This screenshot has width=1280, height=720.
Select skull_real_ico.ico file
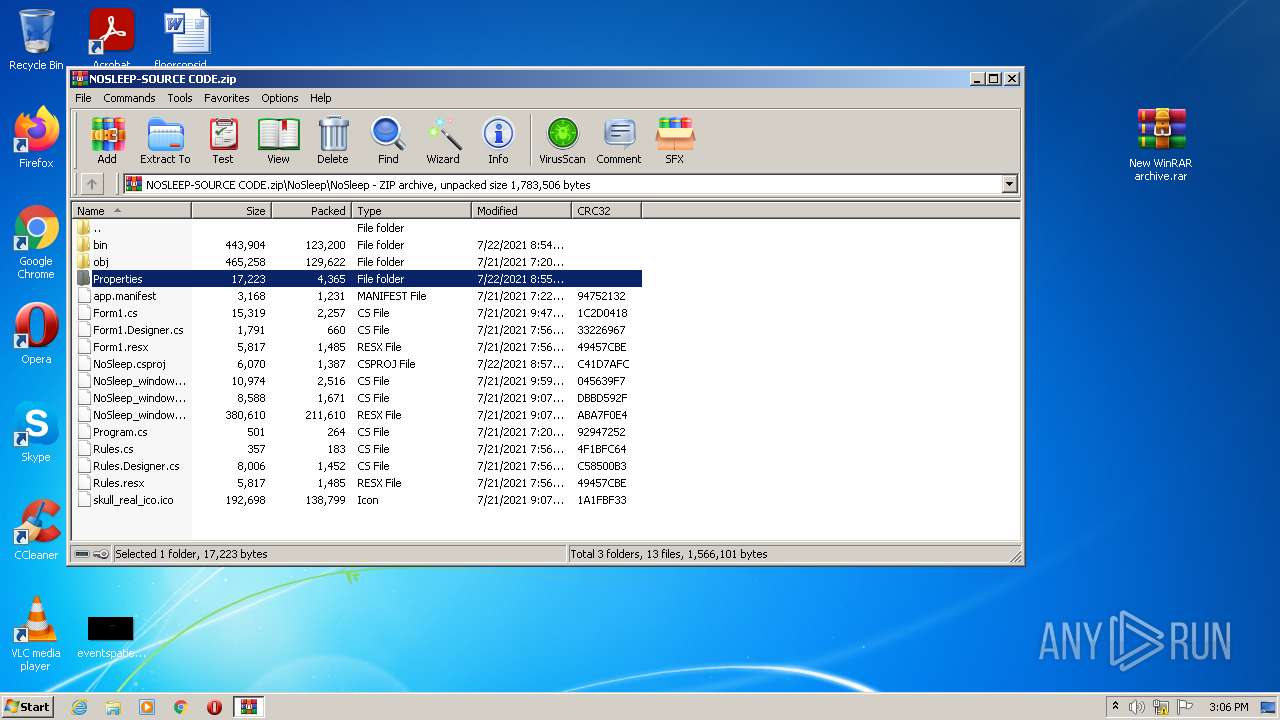pyautogui.click(x=357, y=500)
